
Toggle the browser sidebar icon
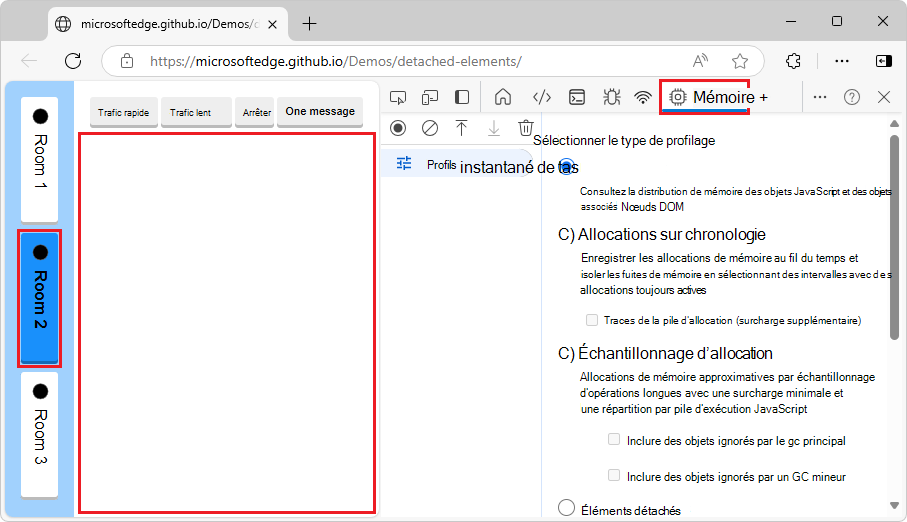click(884, 61)
